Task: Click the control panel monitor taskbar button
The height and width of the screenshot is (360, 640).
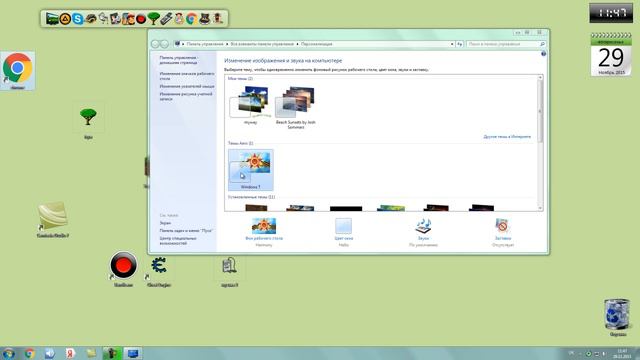Action: 133,353
